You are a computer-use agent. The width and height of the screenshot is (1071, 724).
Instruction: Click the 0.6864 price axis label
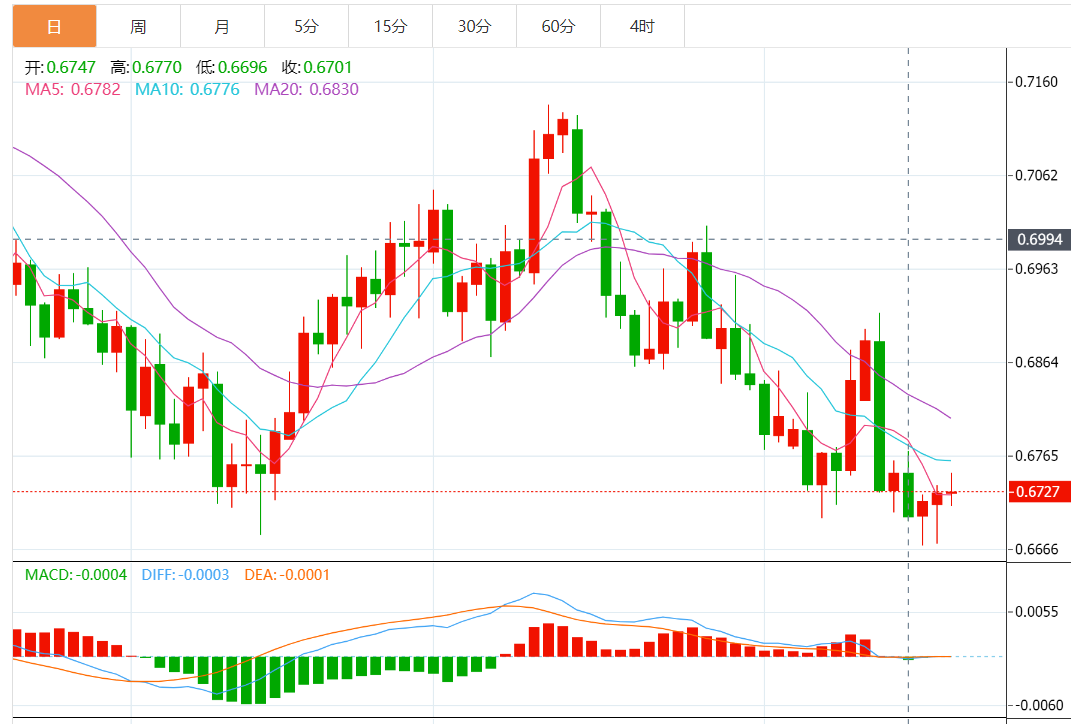(1037, 362)
